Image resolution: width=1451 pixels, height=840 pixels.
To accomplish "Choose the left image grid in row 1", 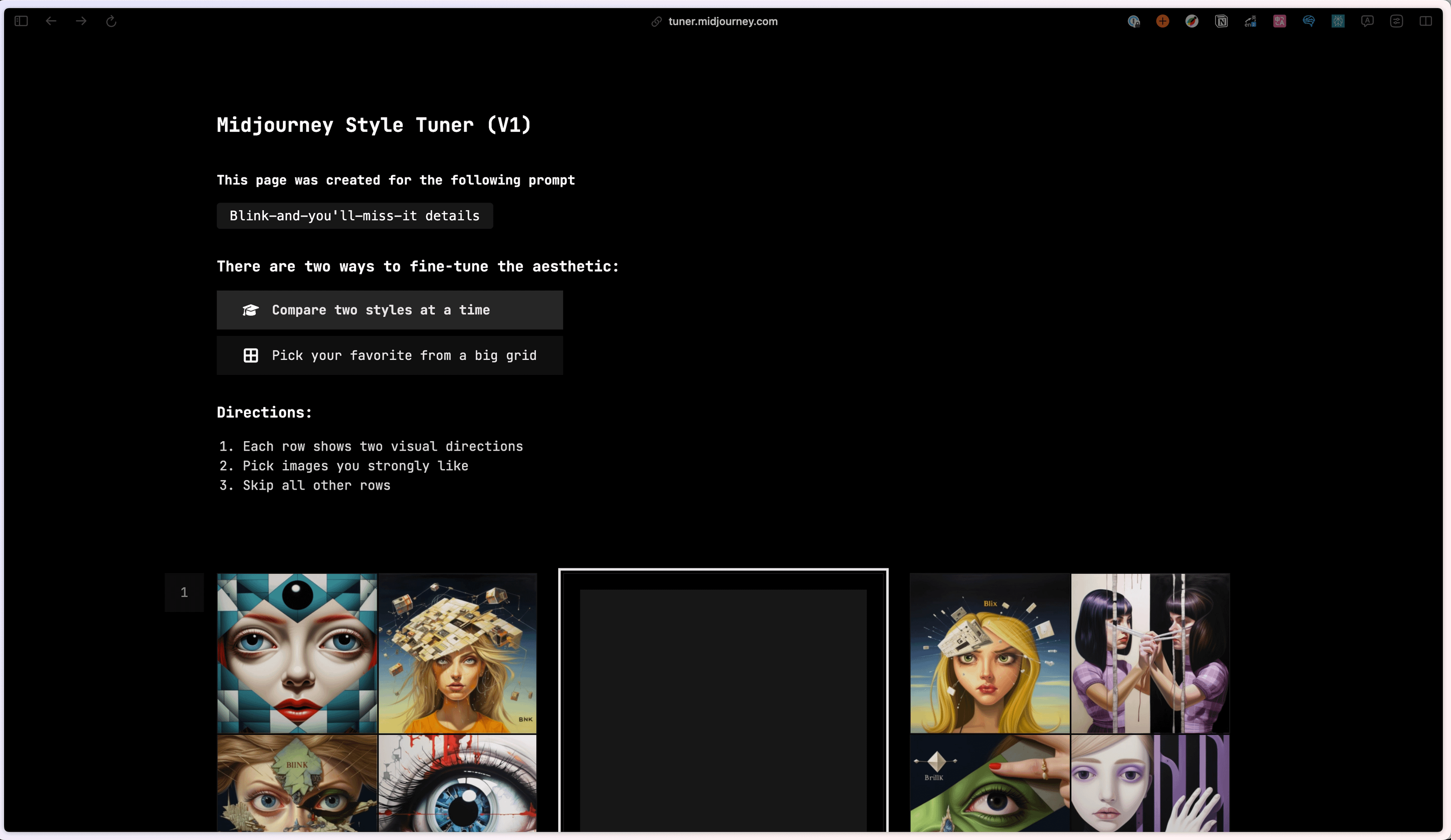I will click(376, 702).
